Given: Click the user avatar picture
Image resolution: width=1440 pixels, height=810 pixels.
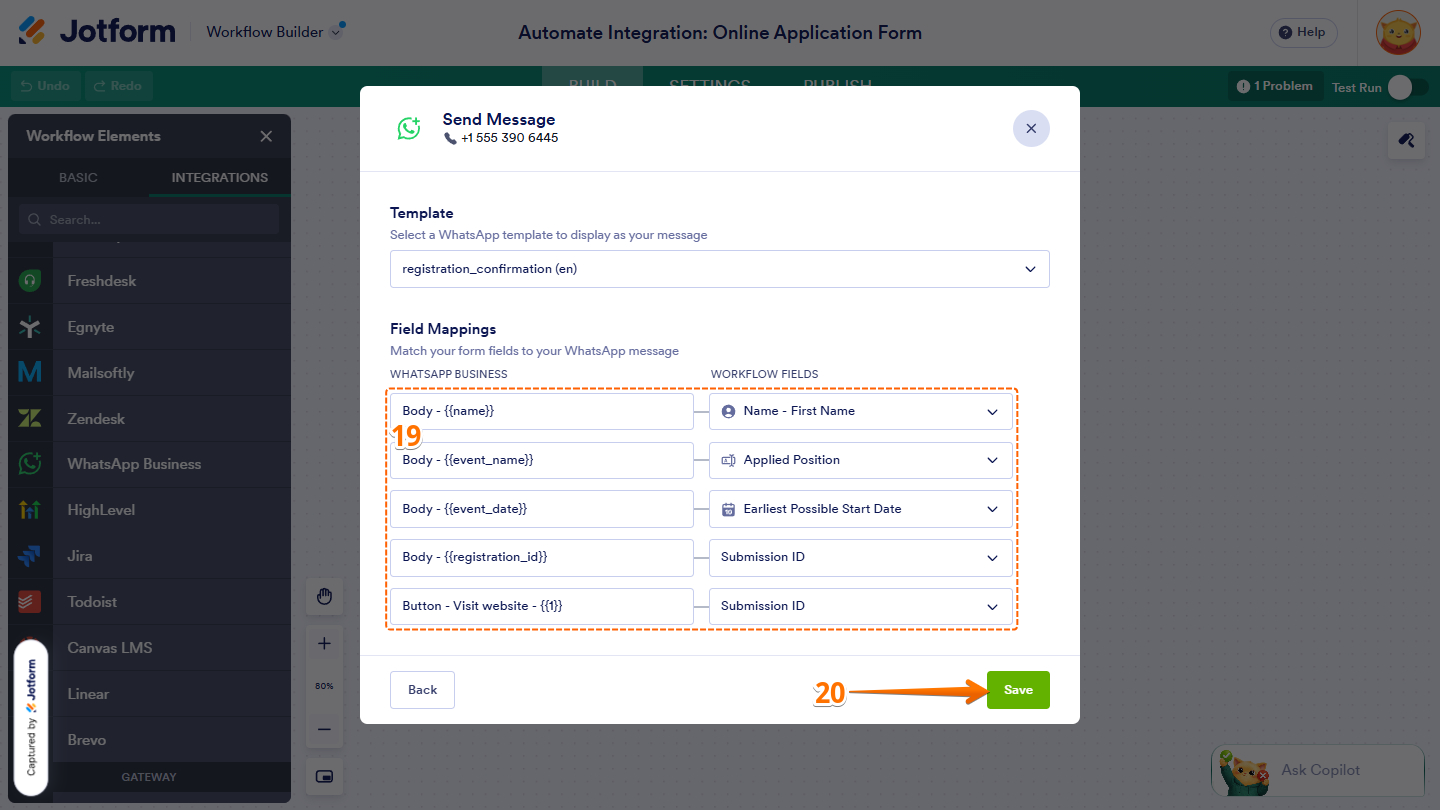Looking at the screenshot, I should pos(1398,32).
